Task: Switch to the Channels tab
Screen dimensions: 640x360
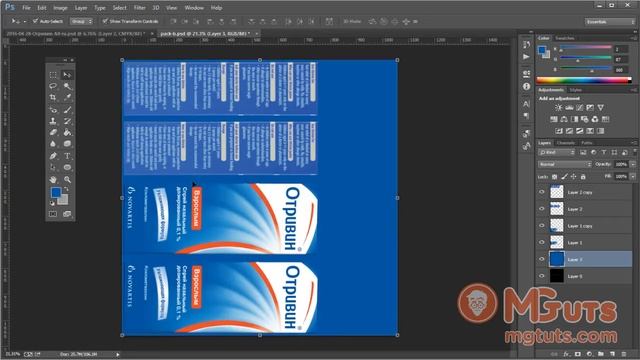Action: 566,143
